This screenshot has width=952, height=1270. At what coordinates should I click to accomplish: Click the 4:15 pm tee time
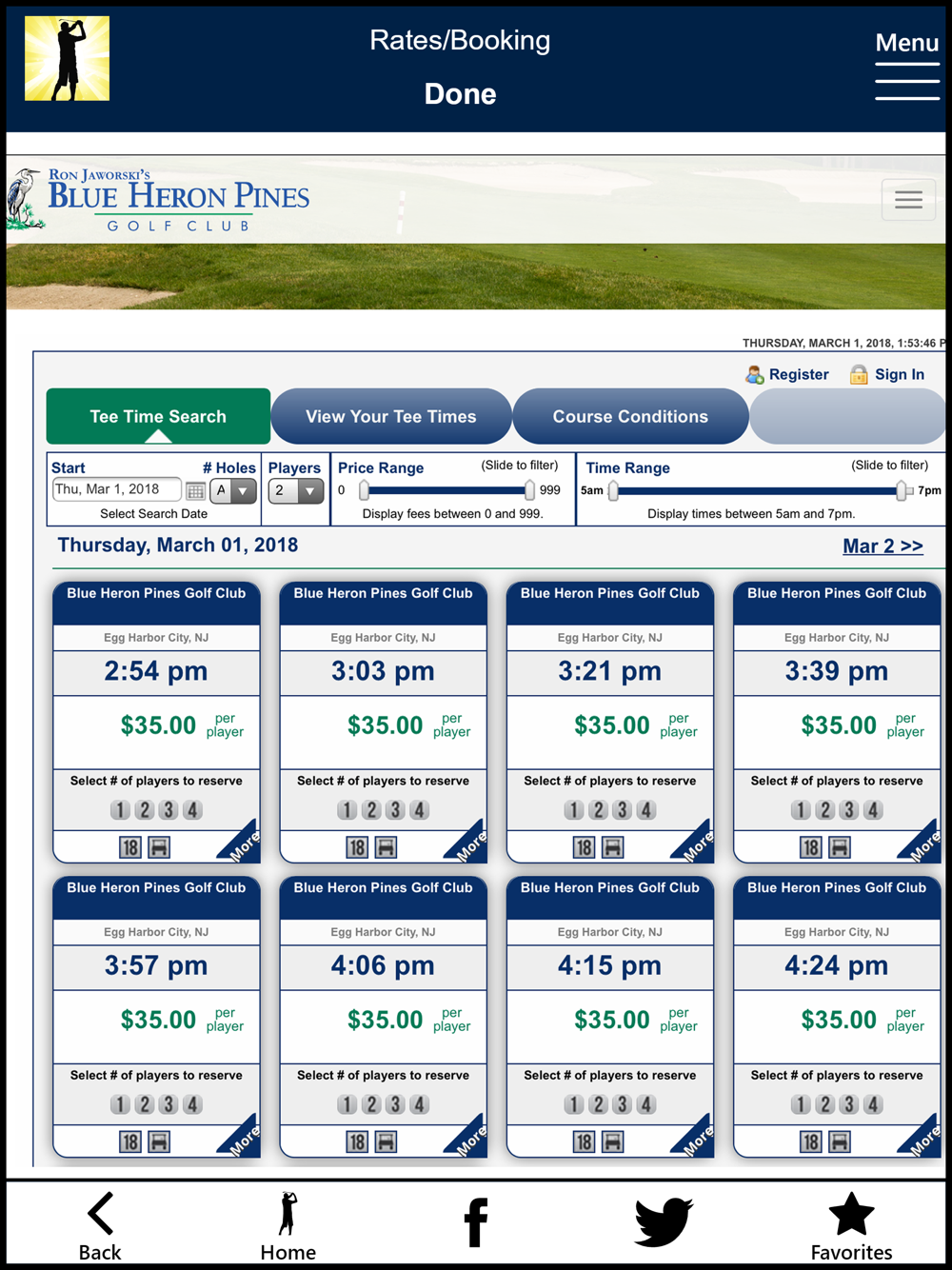[610, 965]
